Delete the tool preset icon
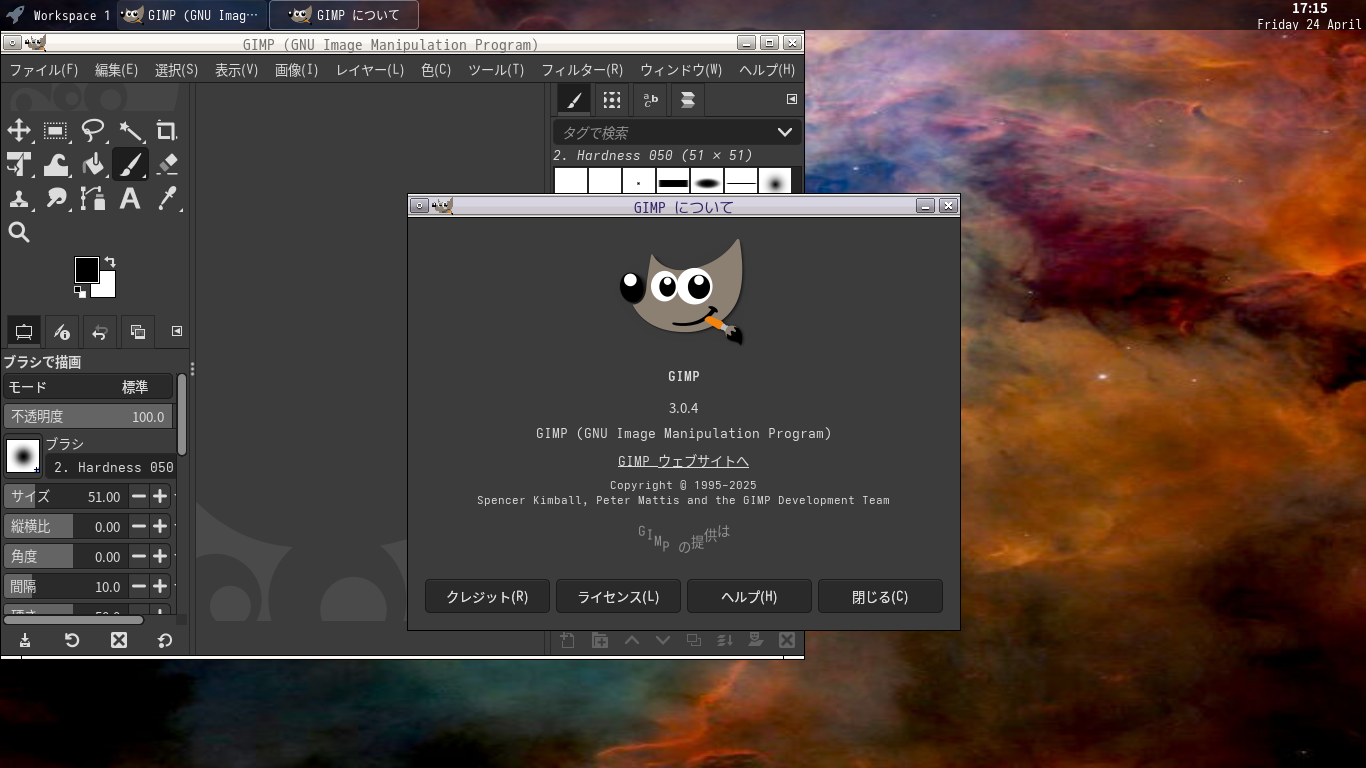This screenshot has width=1366, height=768. pyautogui.click(x=119, y=640)
